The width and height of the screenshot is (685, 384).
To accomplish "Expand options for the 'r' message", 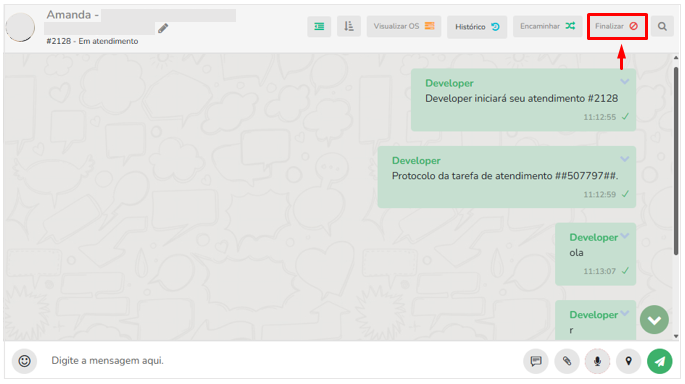I will tap(625, 313).
